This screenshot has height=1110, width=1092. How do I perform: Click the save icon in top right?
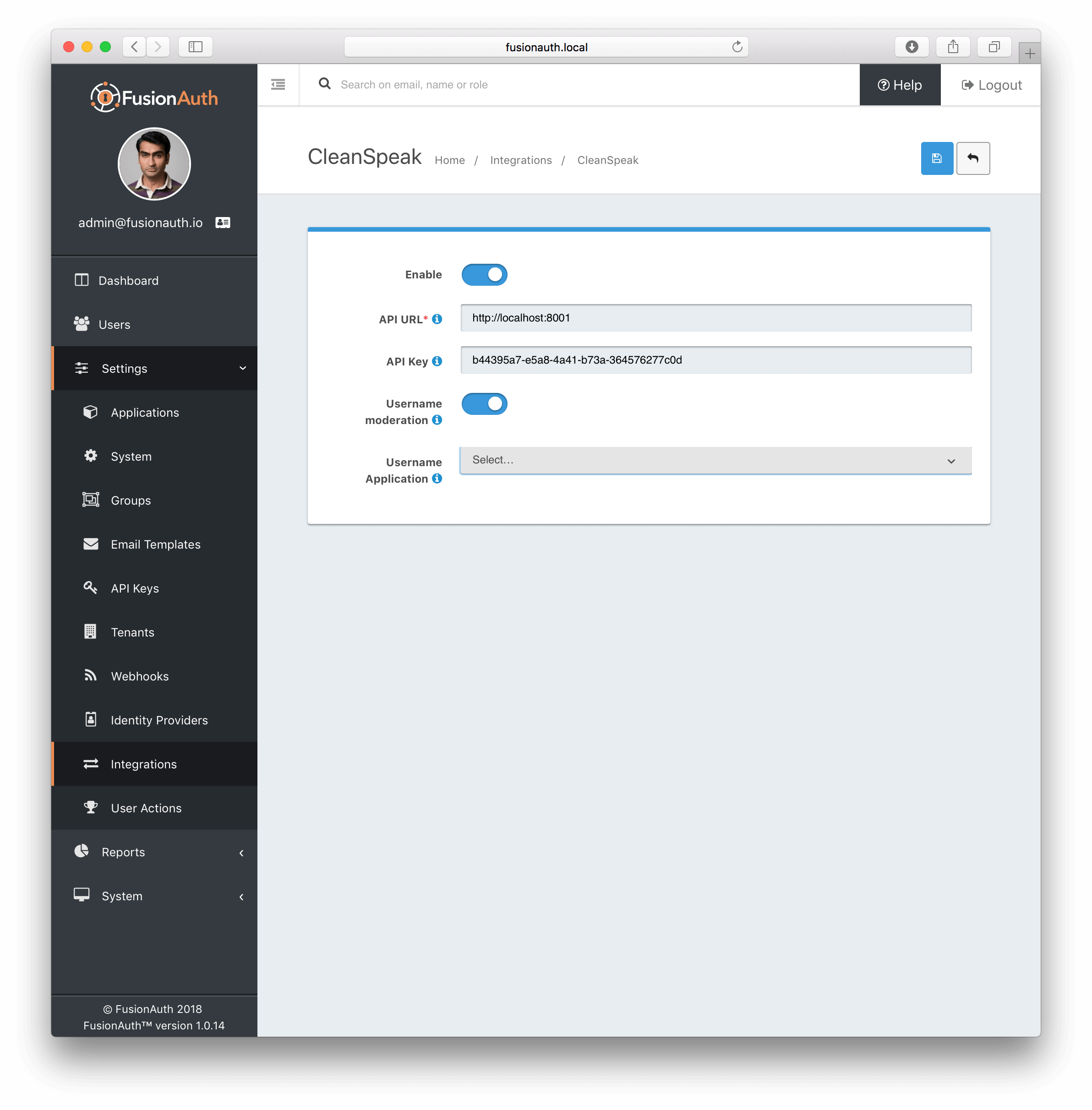936,158
